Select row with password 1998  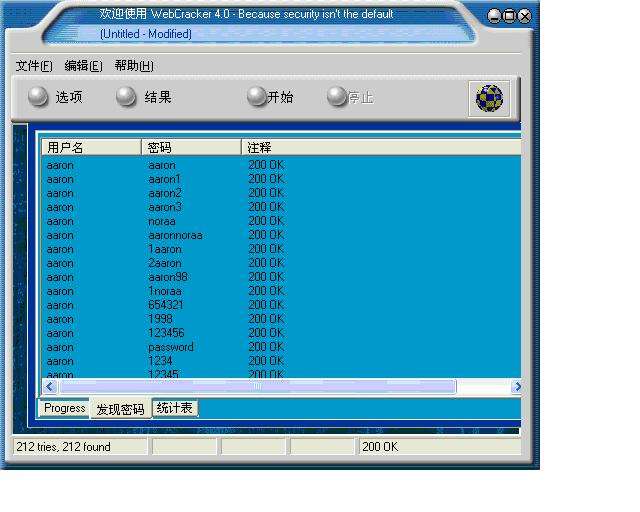281,319
